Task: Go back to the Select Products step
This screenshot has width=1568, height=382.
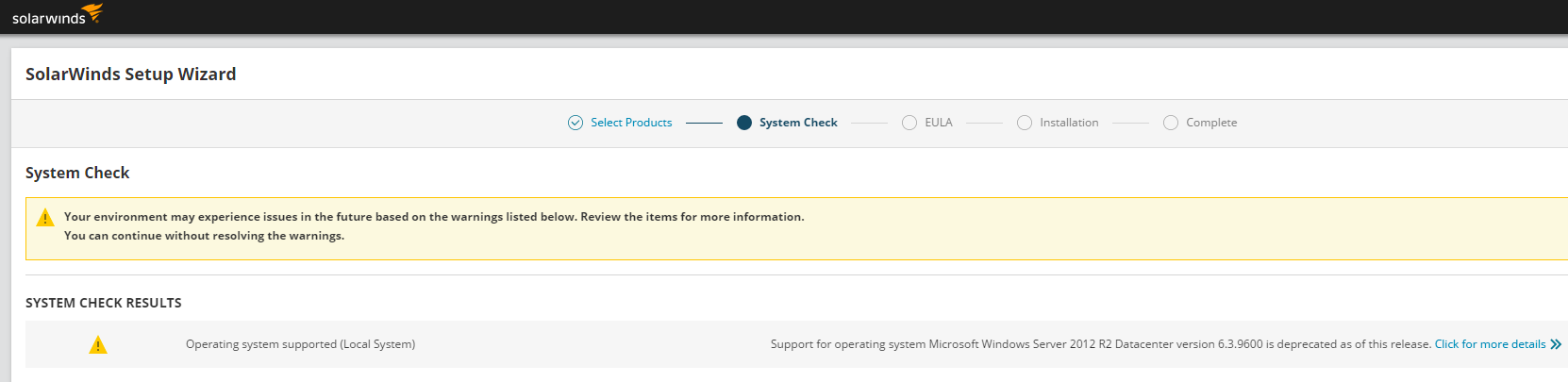Action: (631, 123)
